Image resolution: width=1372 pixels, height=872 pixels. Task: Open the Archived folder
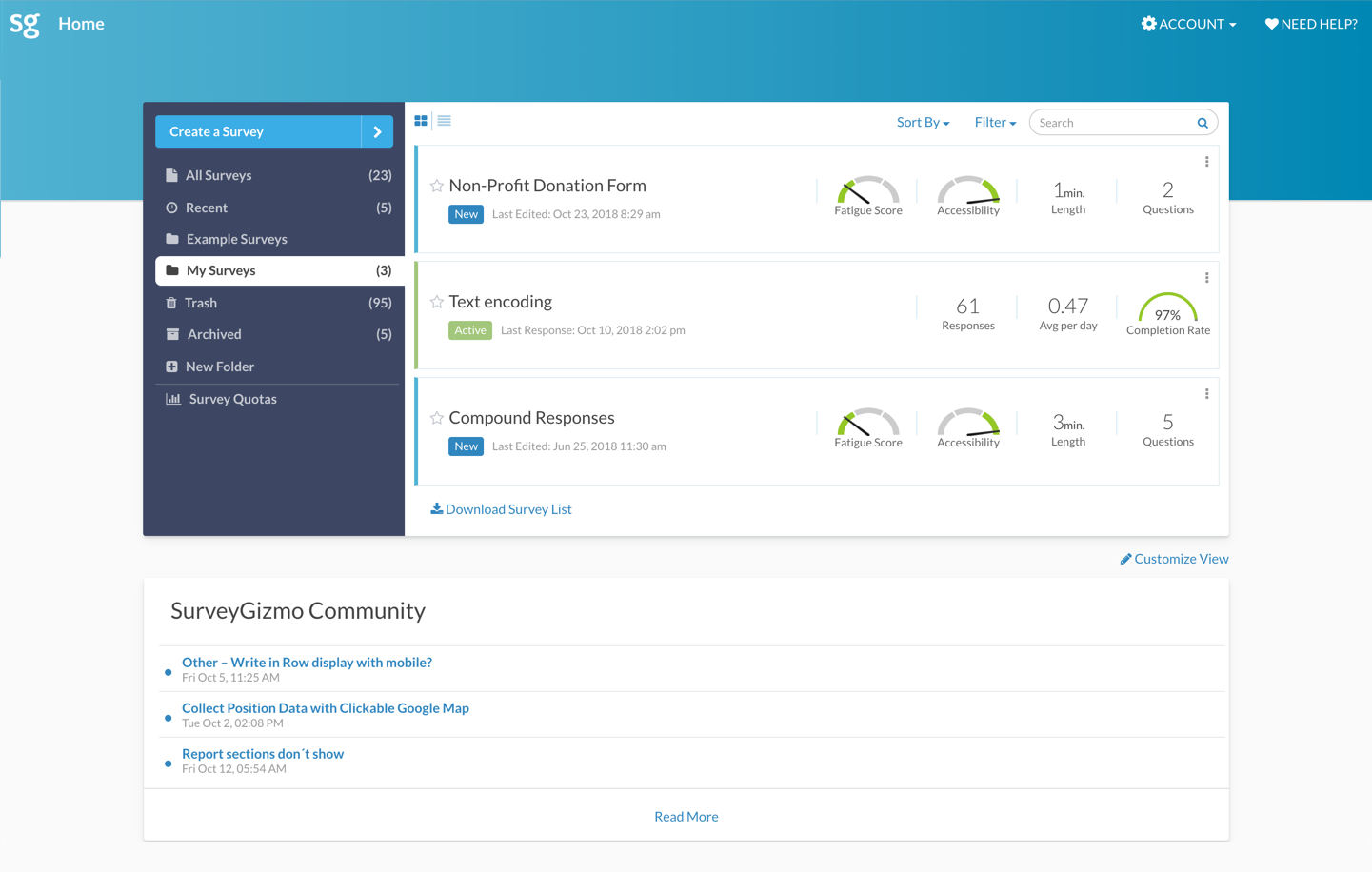tap(279, 334)
